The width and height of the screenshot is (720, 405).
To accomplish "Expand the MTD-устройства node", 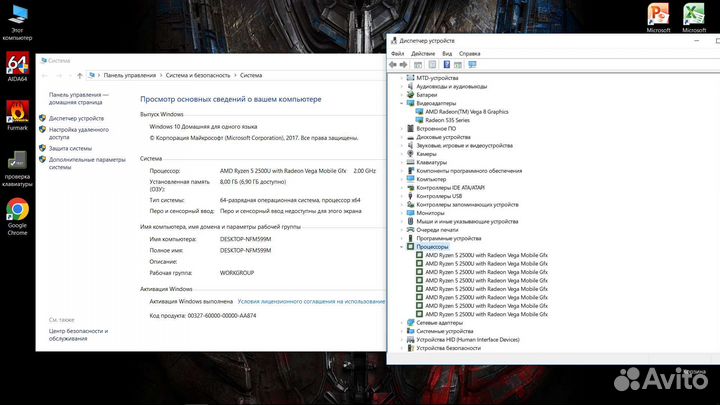I will click(x=402, y=78).
